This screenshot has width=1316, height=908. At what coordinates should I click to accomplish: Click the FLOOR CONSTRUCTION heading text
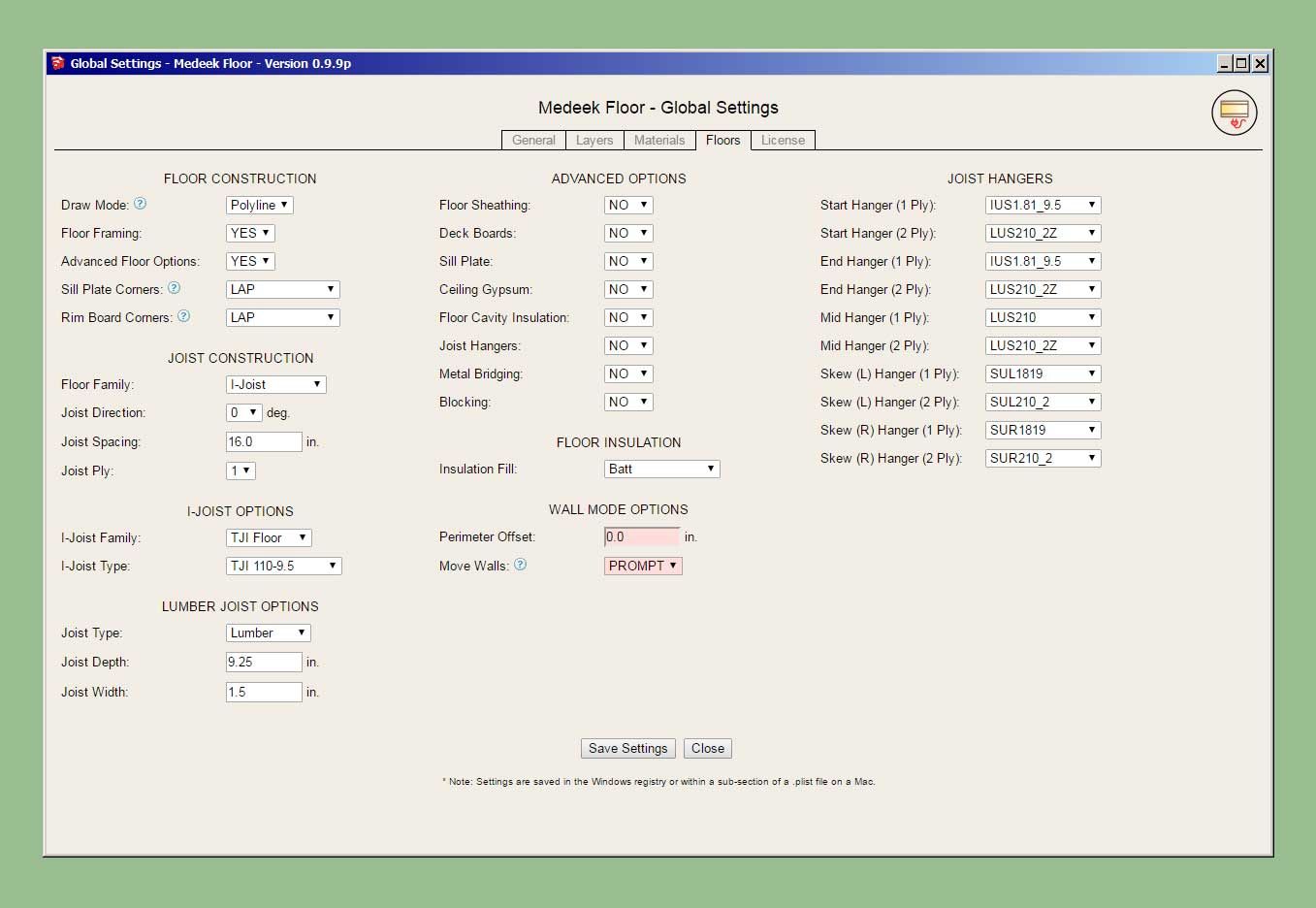240,178
